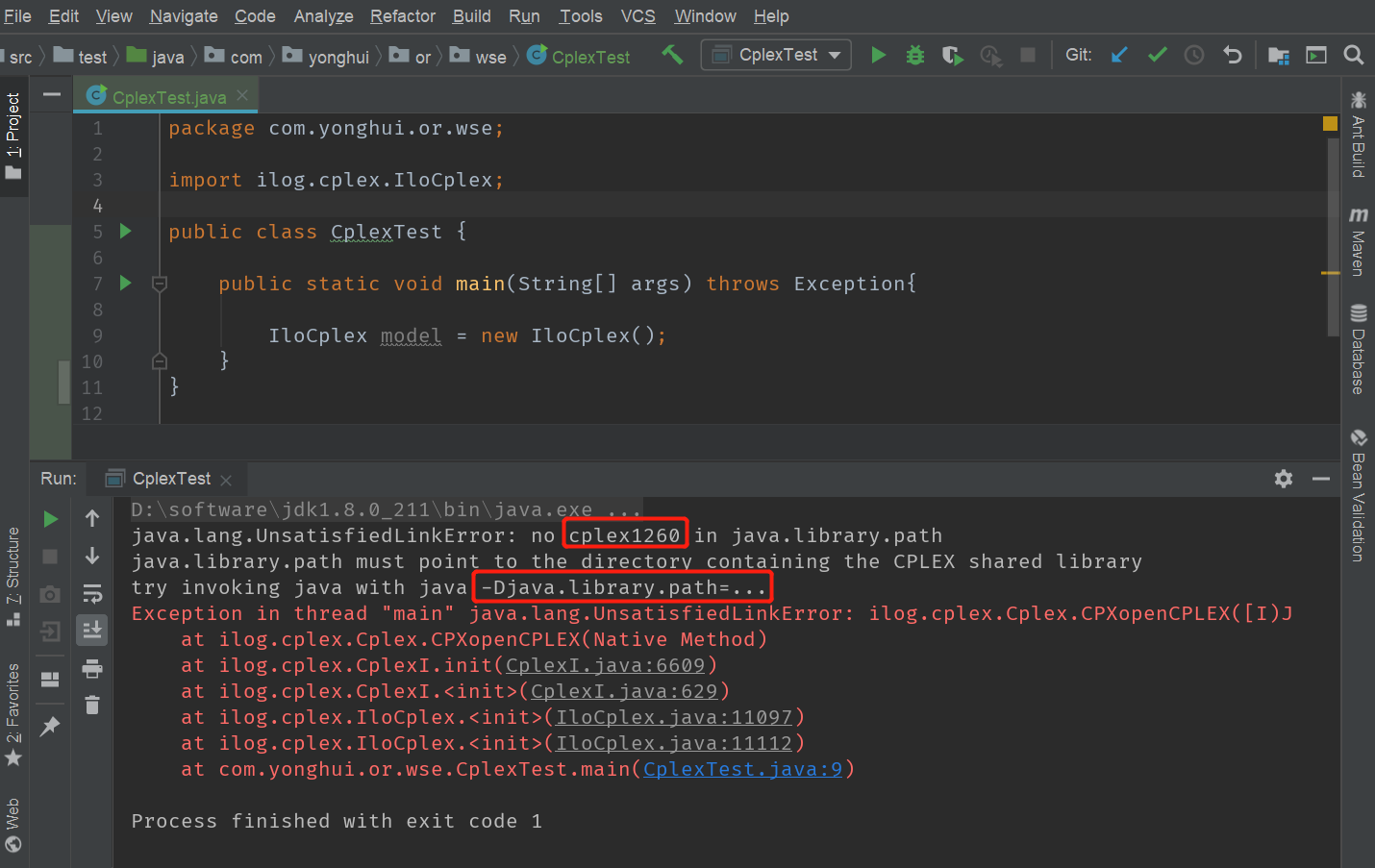Viewport: 1375px width, 868px height.
Task: Show Git history clock icon
Action: coord(1194,55)
